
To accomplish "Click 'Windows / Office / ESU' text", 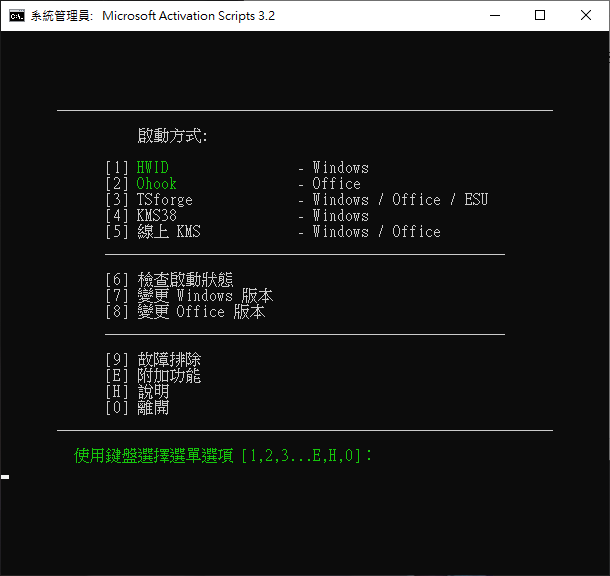I will [x=400, y=200].
